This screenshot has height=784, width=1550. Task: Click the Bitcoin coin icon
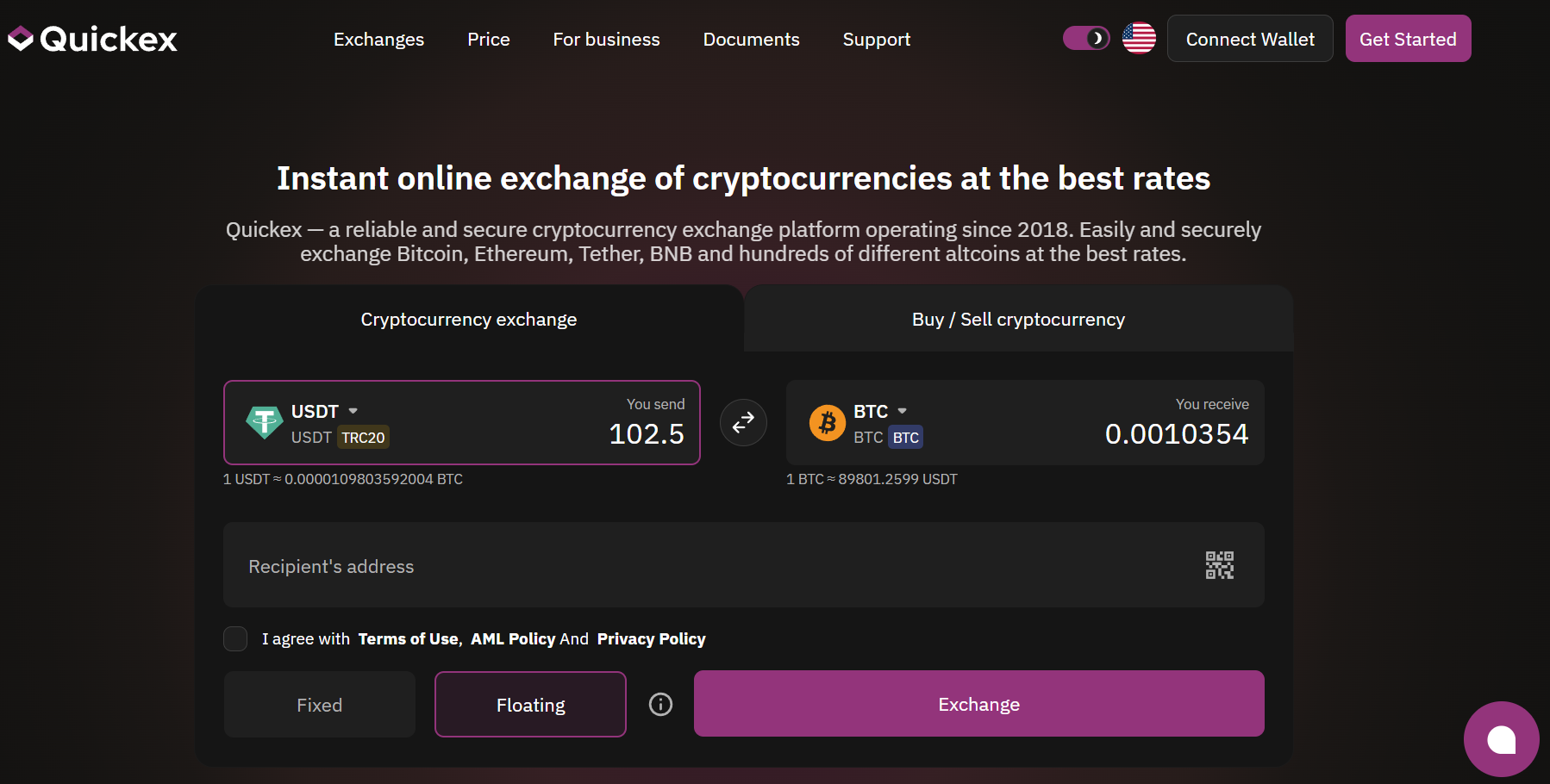(827, 422)
